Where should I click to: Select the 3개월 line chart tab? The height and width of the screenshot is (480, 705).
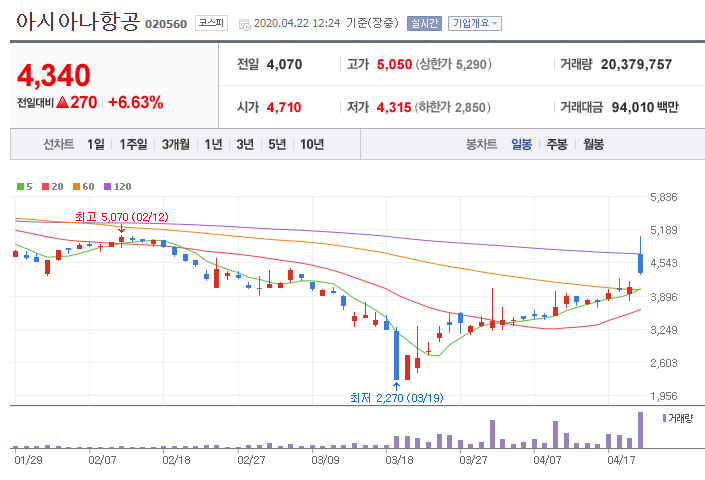click(x=176, y=144)
